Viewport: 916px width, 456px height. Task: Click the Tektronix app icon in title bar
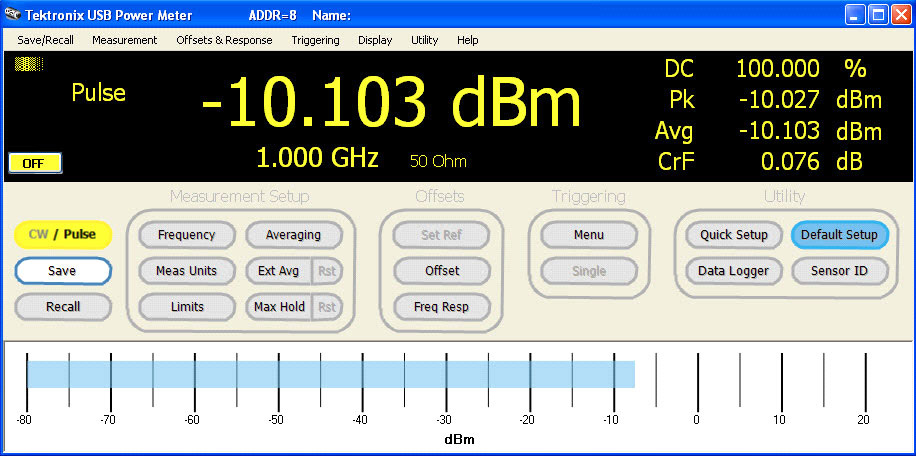[12, 15]
